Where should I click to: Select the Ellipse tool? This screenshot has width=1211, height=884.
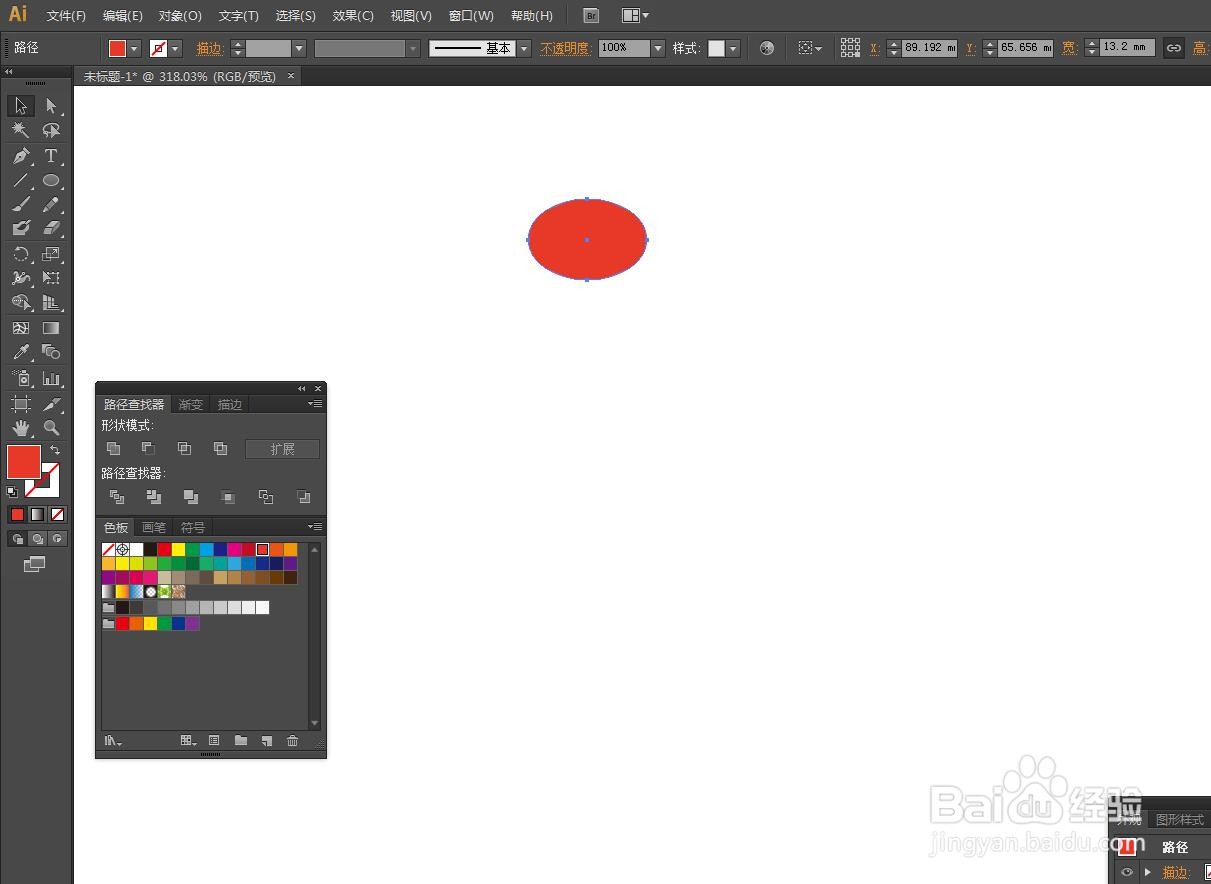(x=51, y=181)
